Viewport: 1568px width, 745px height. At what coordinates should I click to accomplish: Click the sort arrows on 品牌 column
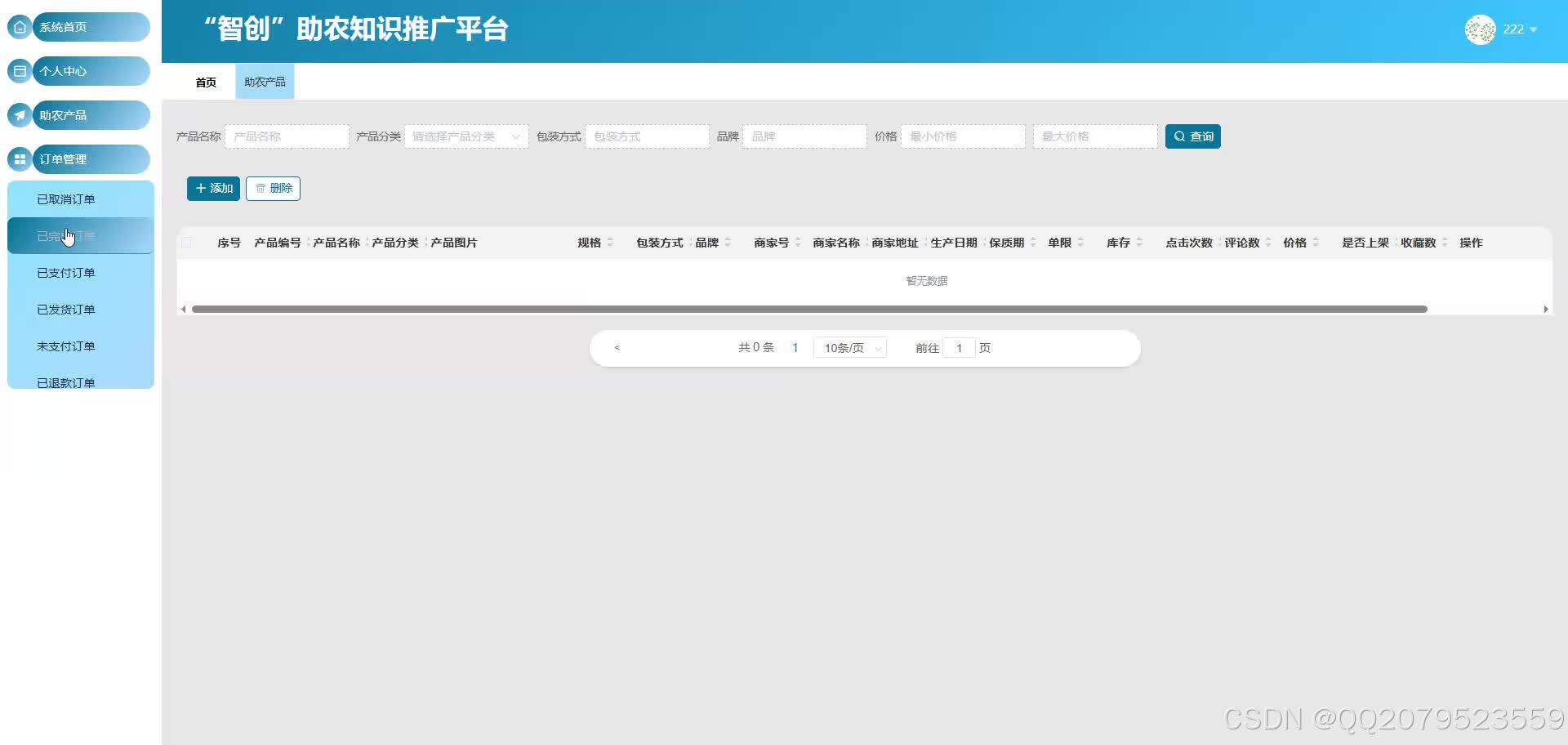tap(728, 243)
